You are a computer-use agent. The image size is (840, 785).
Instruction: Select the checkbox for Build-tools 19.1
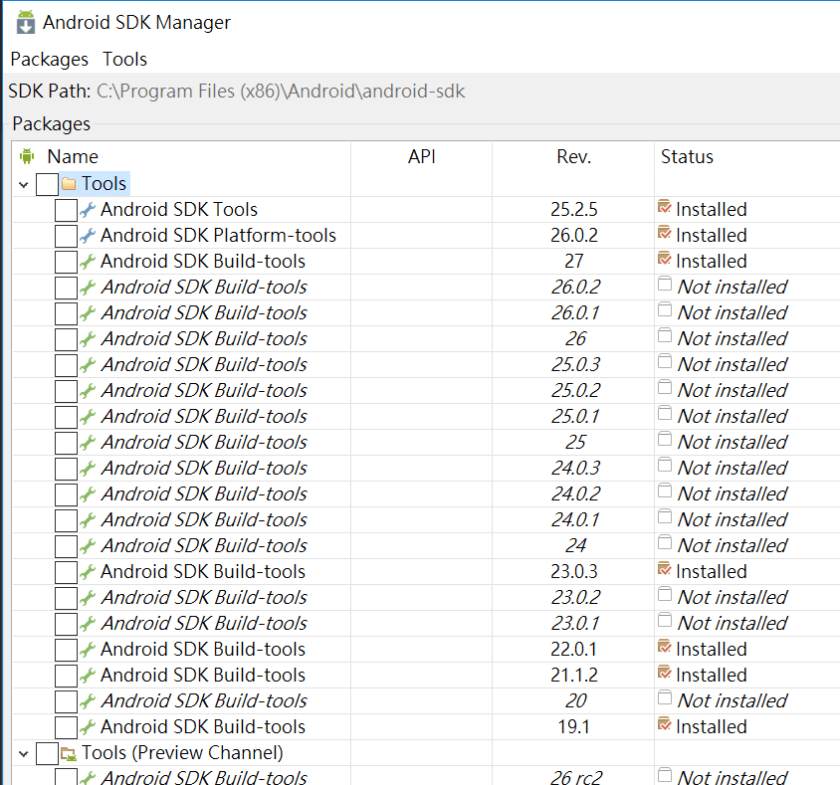click(65, 727)
